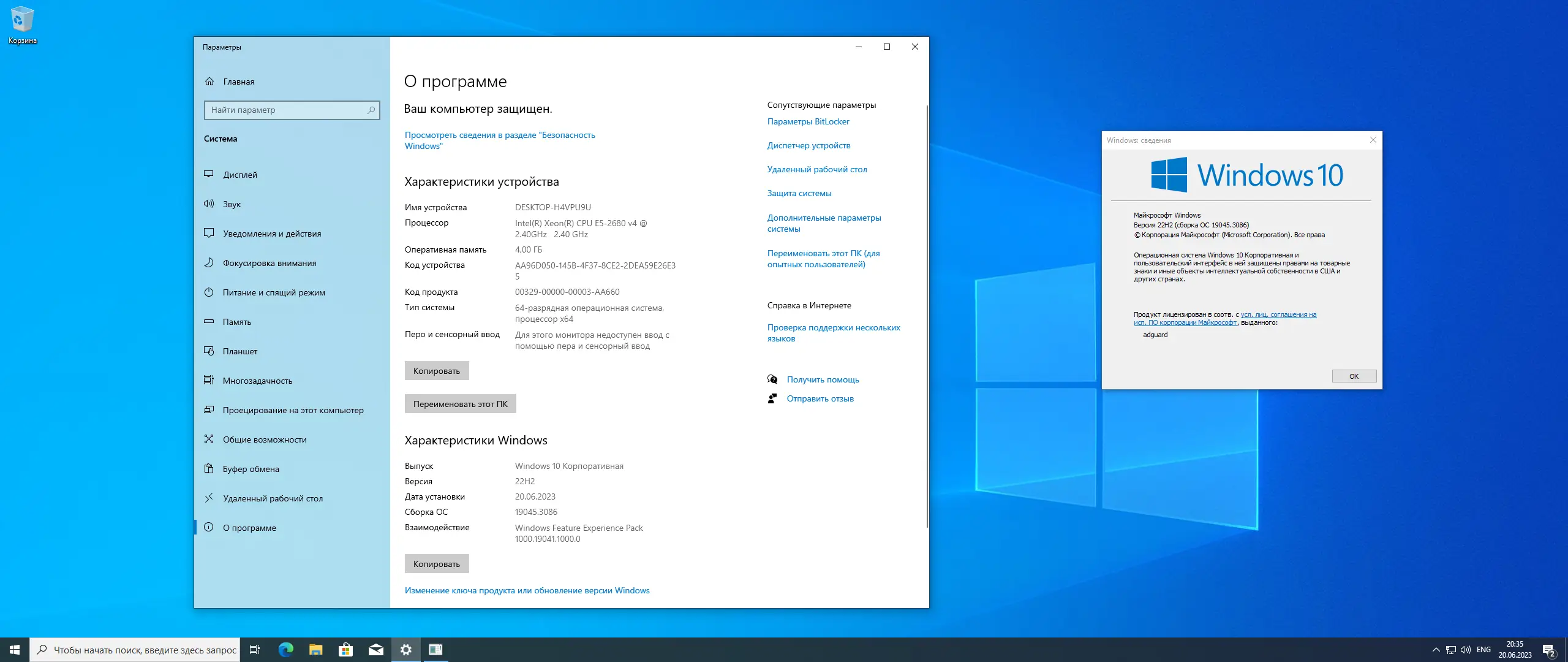
Task: Select the Звук speaker icon entry
Action: pyautogui.click(x=209, y=204)
